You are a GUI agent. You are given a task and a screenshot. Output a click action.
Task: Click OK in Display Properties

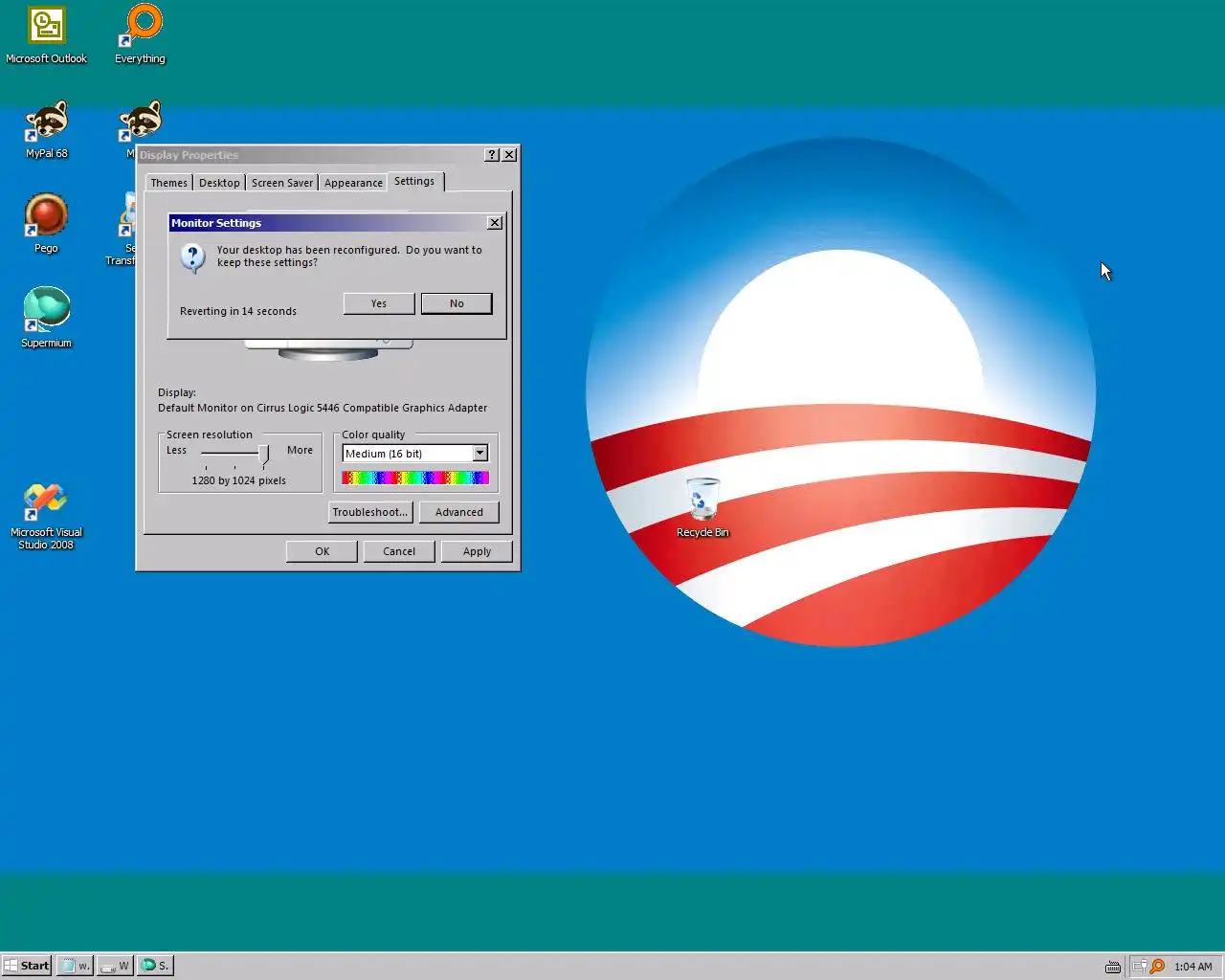323,551
